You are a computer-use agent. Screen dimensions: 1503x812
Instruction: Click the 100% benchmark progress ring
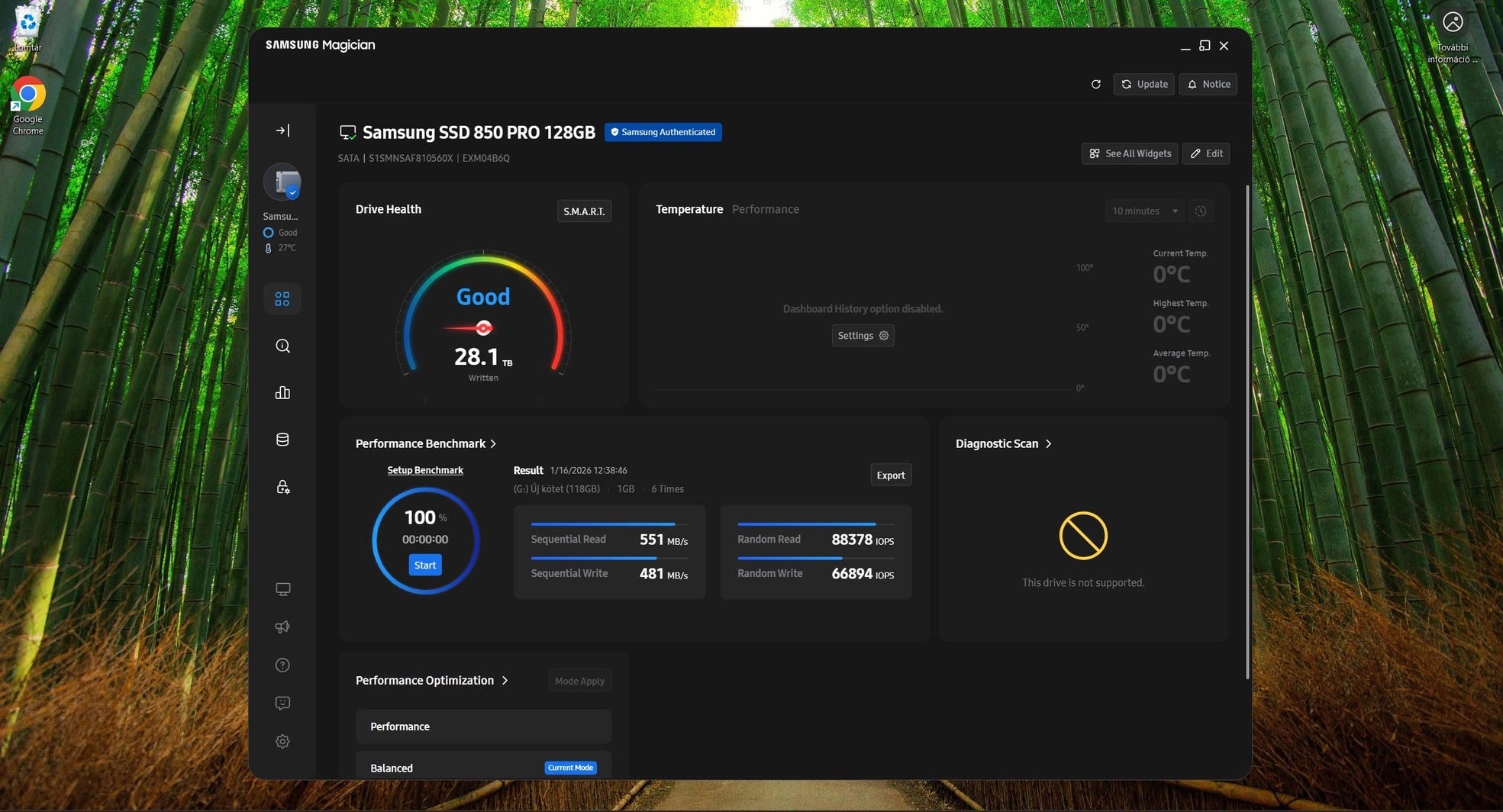(x=425, y=540)
